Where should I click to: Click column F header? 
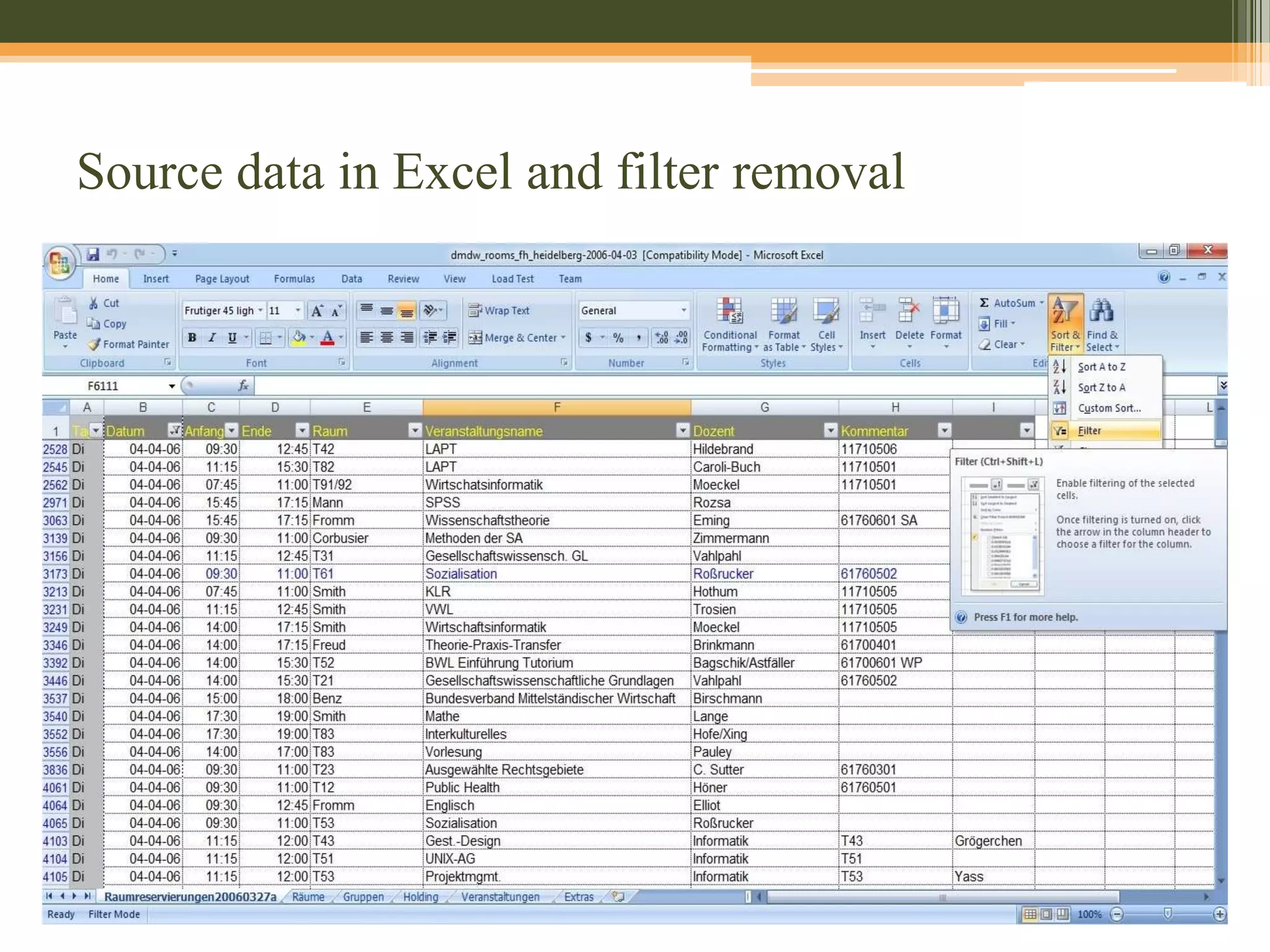click(556, 407)
